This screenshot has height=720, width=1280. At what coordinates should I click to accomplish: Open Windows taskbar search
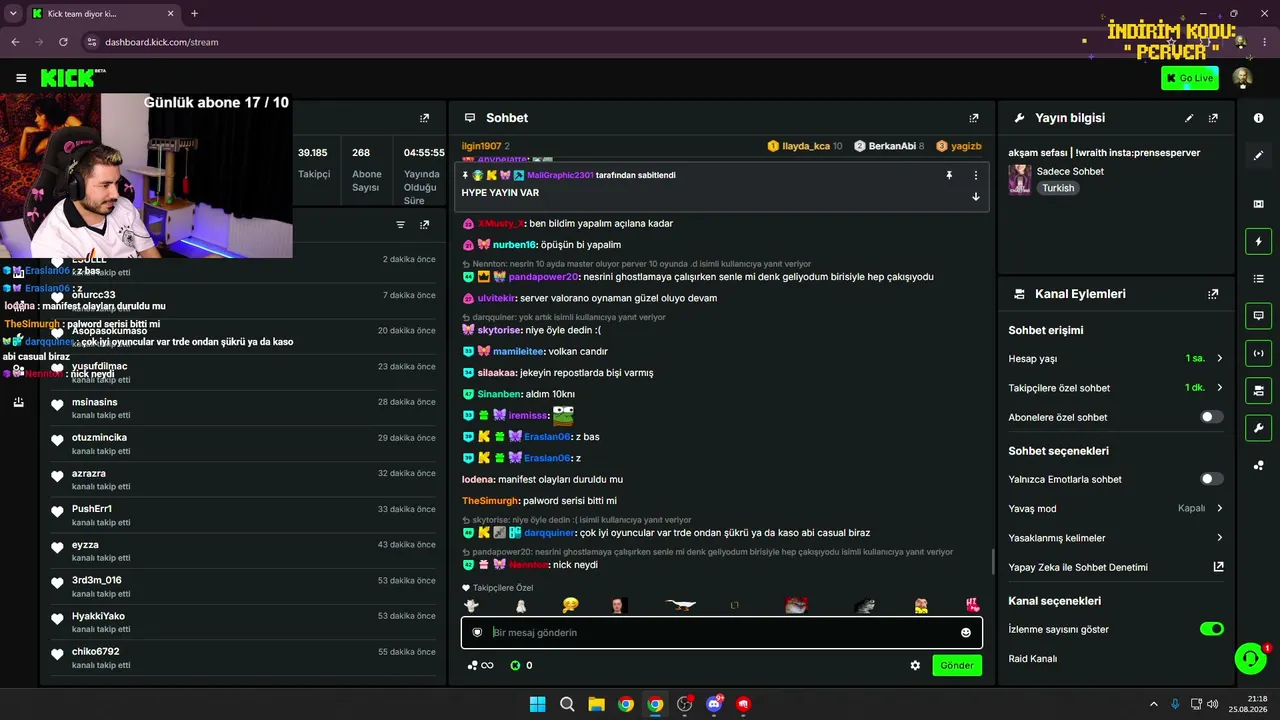[567, 704]
